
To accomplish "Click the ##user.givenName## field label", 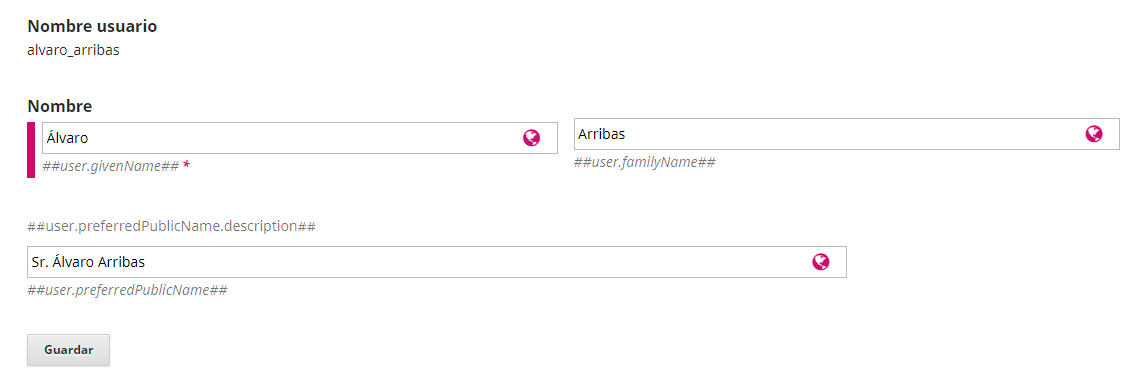I will tap(111, 166).
